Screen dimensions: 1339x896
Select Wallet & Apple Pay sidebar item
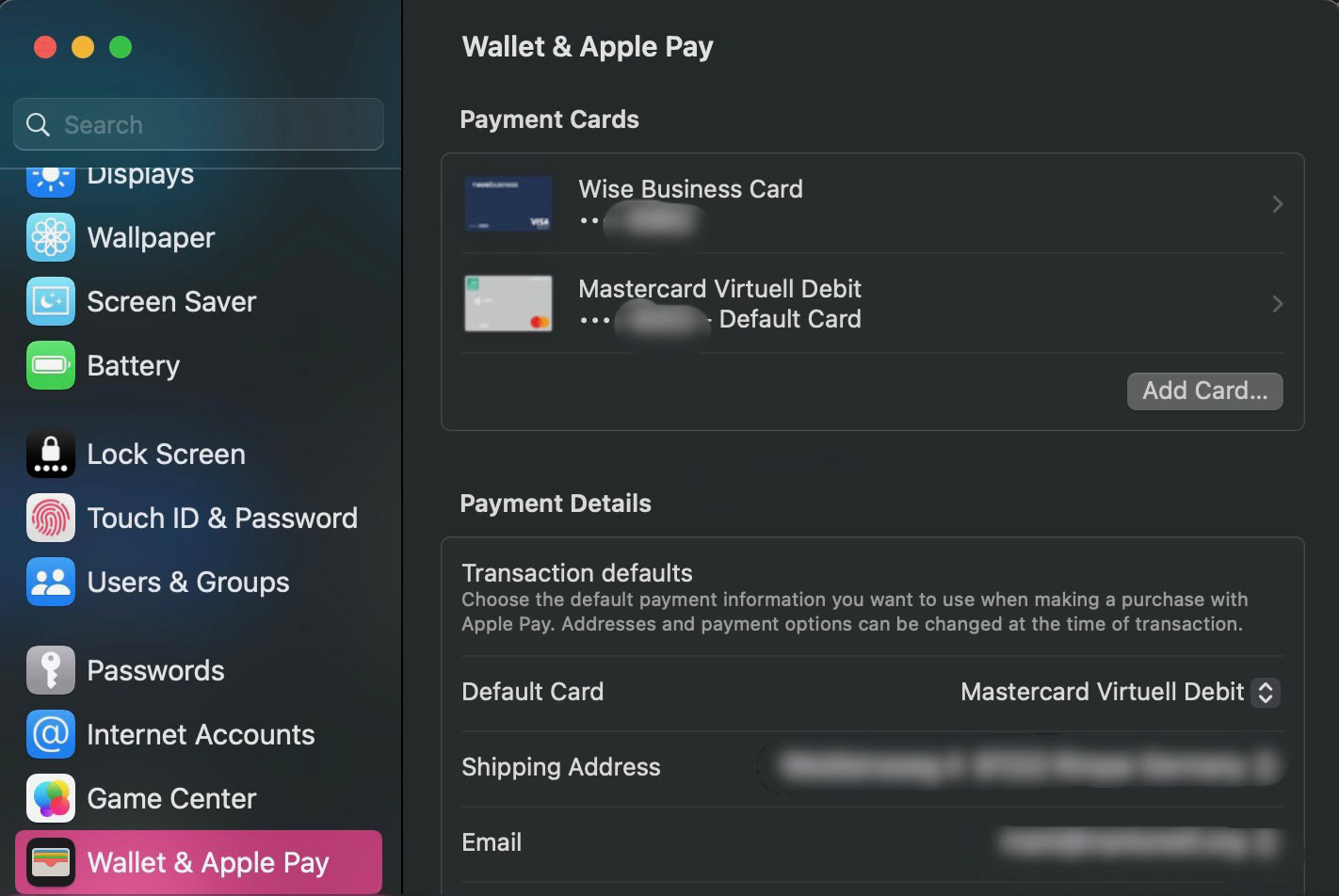pyautogui.click(x=199, y=862)
